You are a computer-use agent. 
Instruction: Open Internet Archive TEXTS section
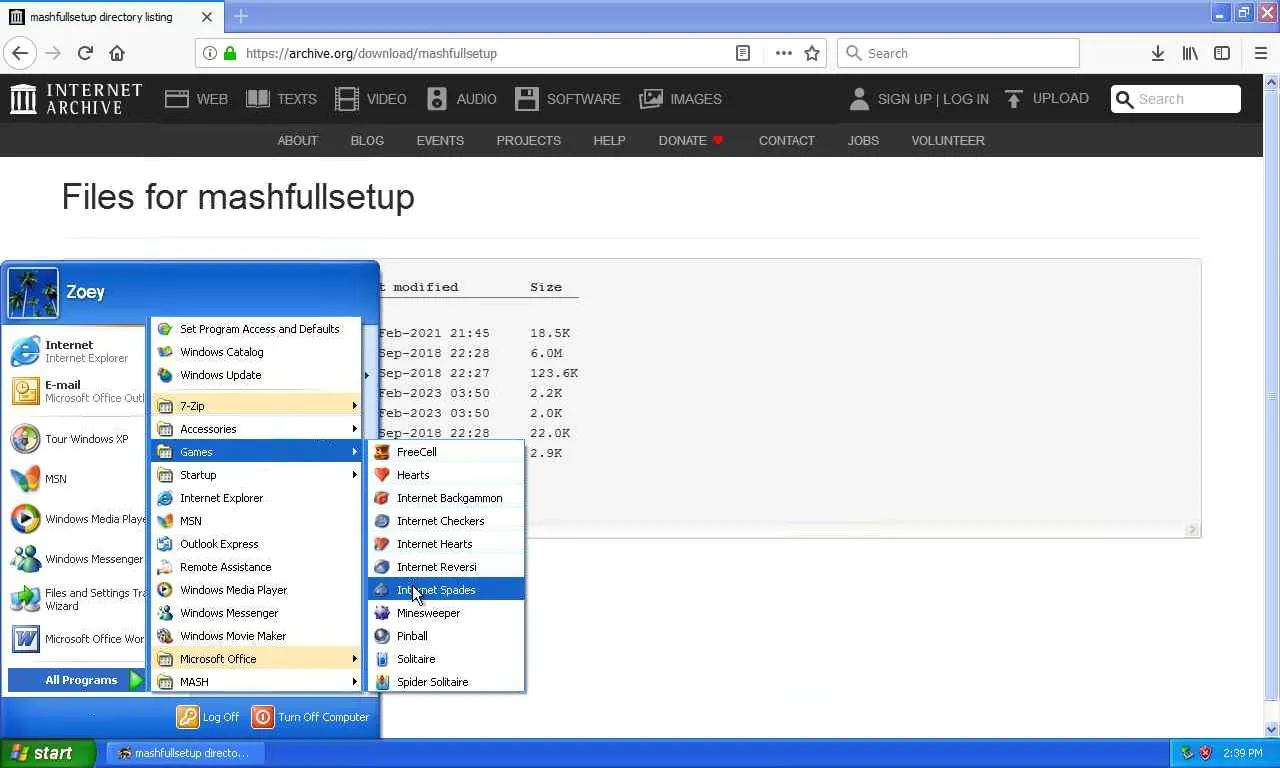[281, 99]
